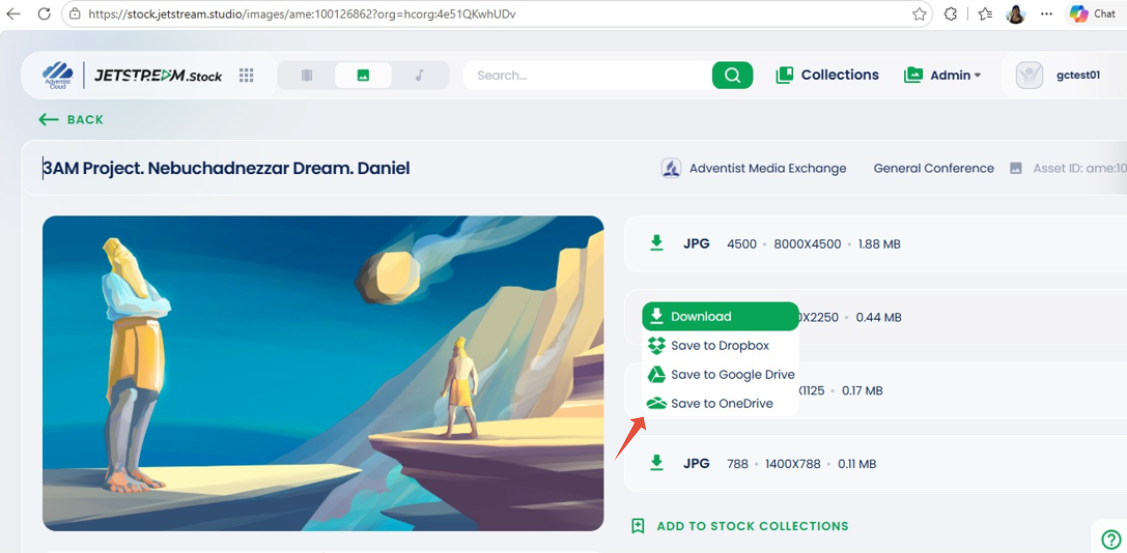
Task: Open the Nebuchadnezzar Dream image preview
Action: pyautogui.click(x=323, y=373)
